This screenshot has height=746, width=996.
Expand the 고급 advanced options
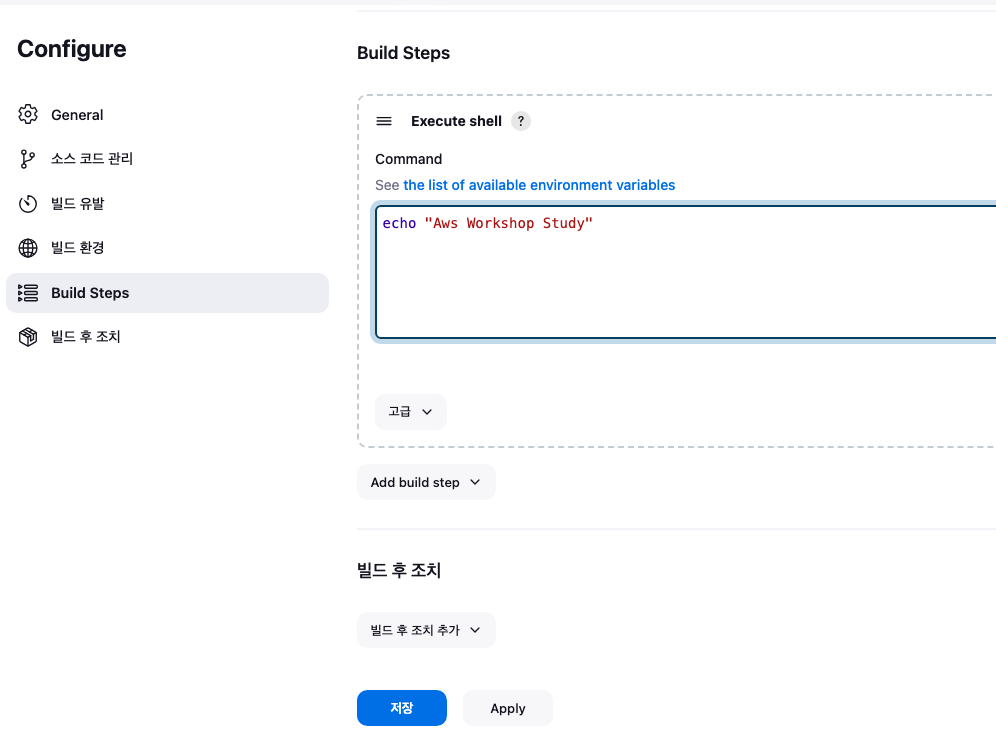coord(410,412)
